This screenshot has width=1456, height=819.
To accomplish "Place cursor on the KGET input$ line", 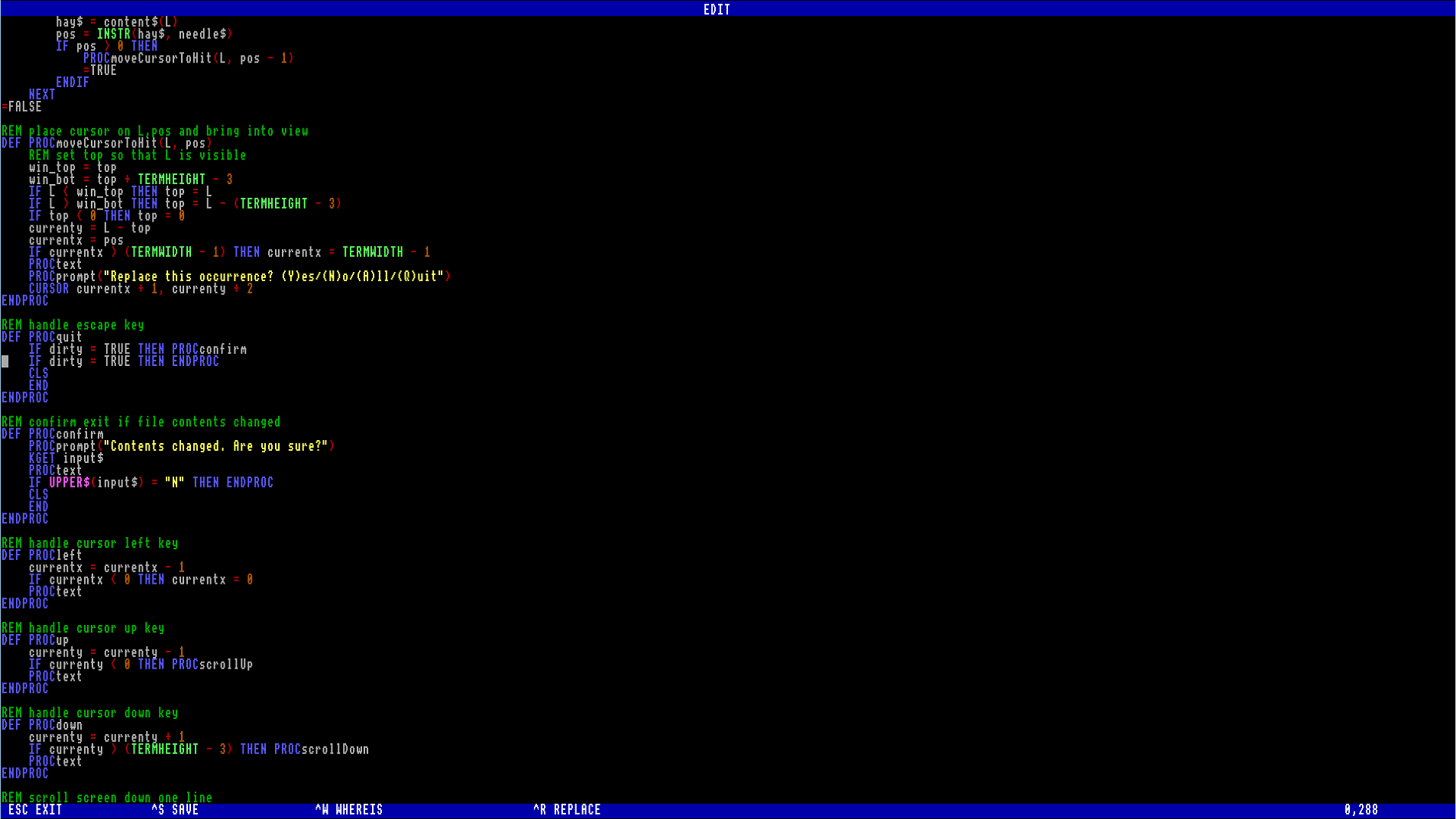I will 66,458.
